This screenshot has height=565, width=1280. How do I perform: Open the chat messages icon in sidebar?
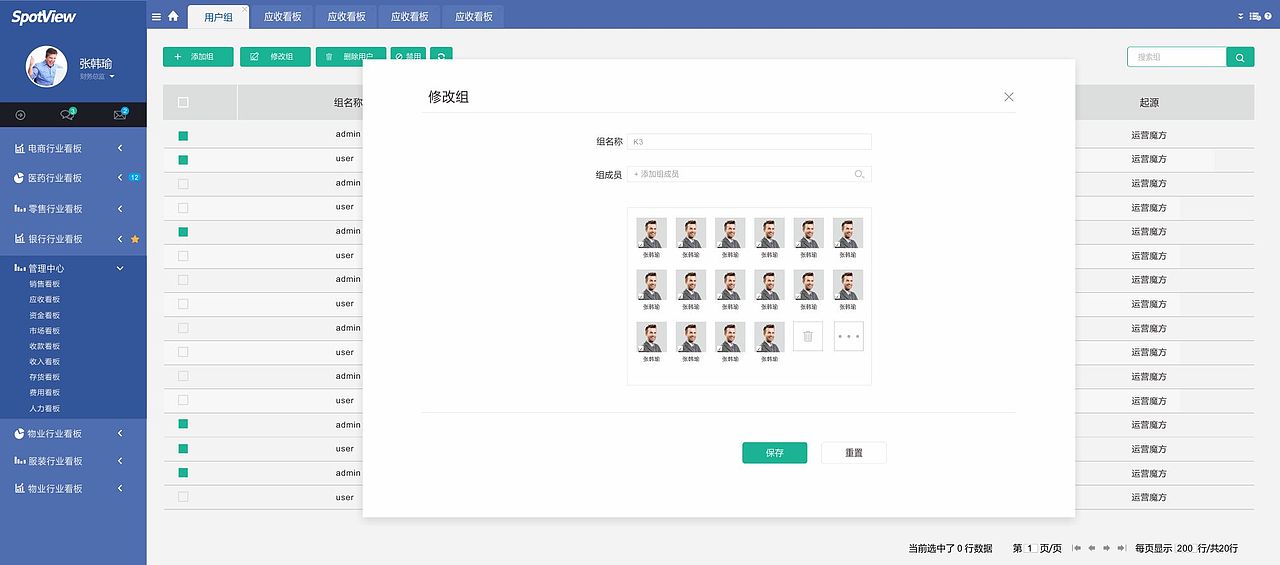click(68, 114)
